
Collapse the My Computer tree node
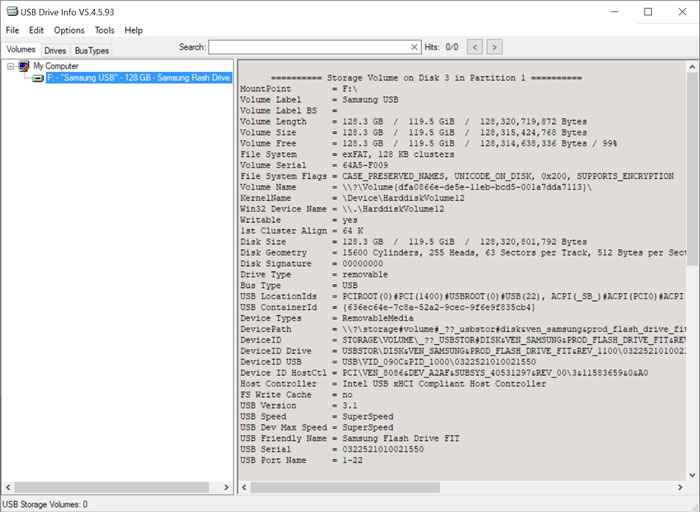click(x=10, y=66)
